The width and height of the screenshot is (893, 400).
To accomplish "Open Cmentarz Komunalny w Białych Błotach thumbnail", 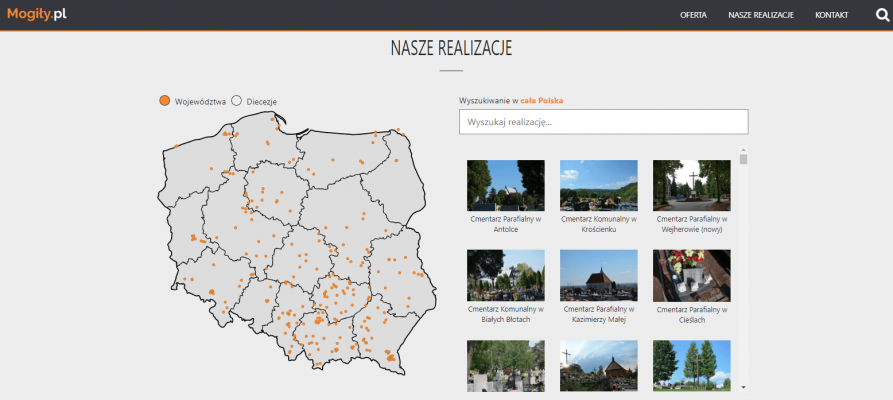I will [505, 275].
